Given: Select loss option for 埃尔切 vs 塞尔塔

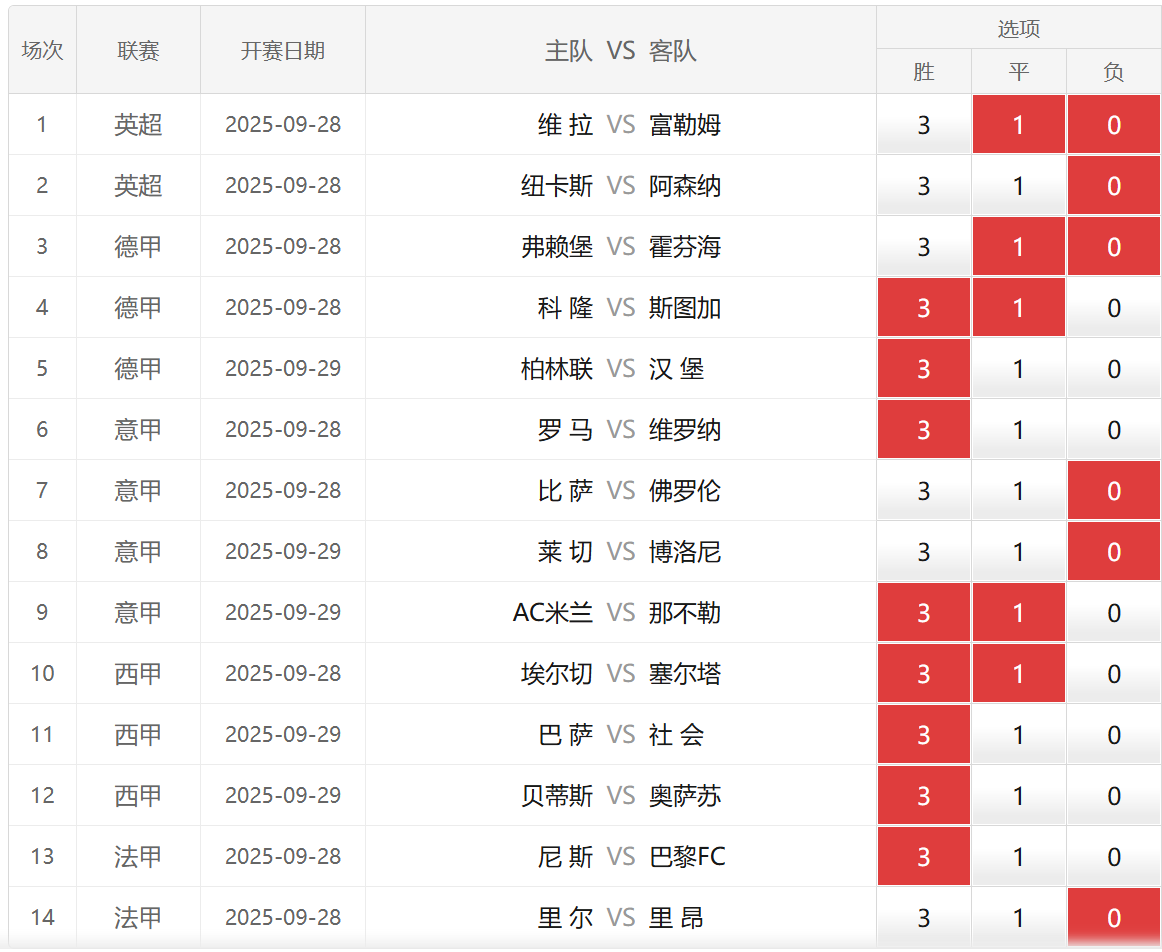Looking at the screenshot, I should point(1113,674).
